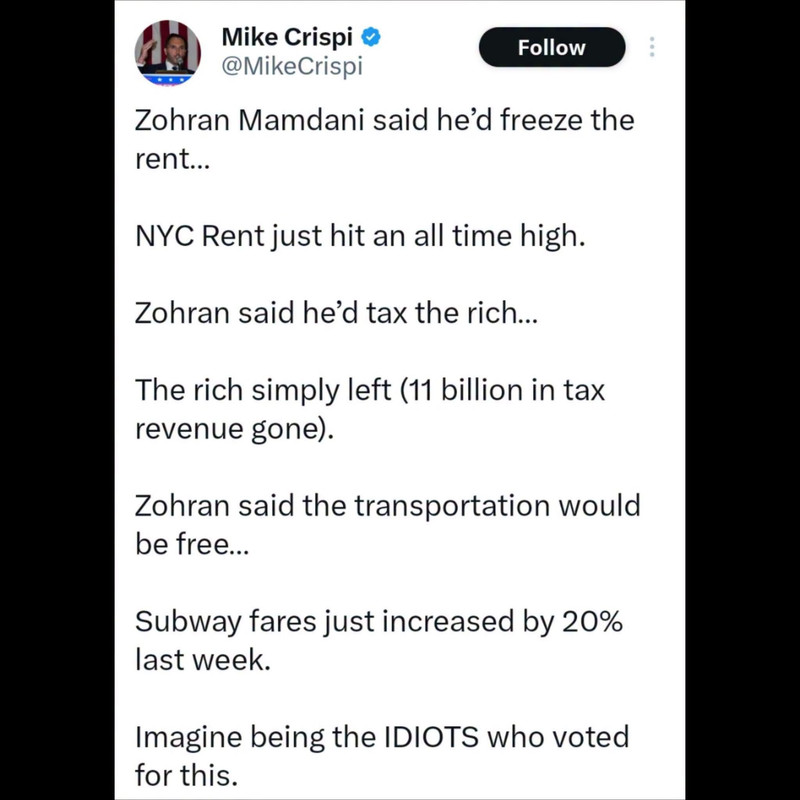Click the line about transportation being free

387,524
